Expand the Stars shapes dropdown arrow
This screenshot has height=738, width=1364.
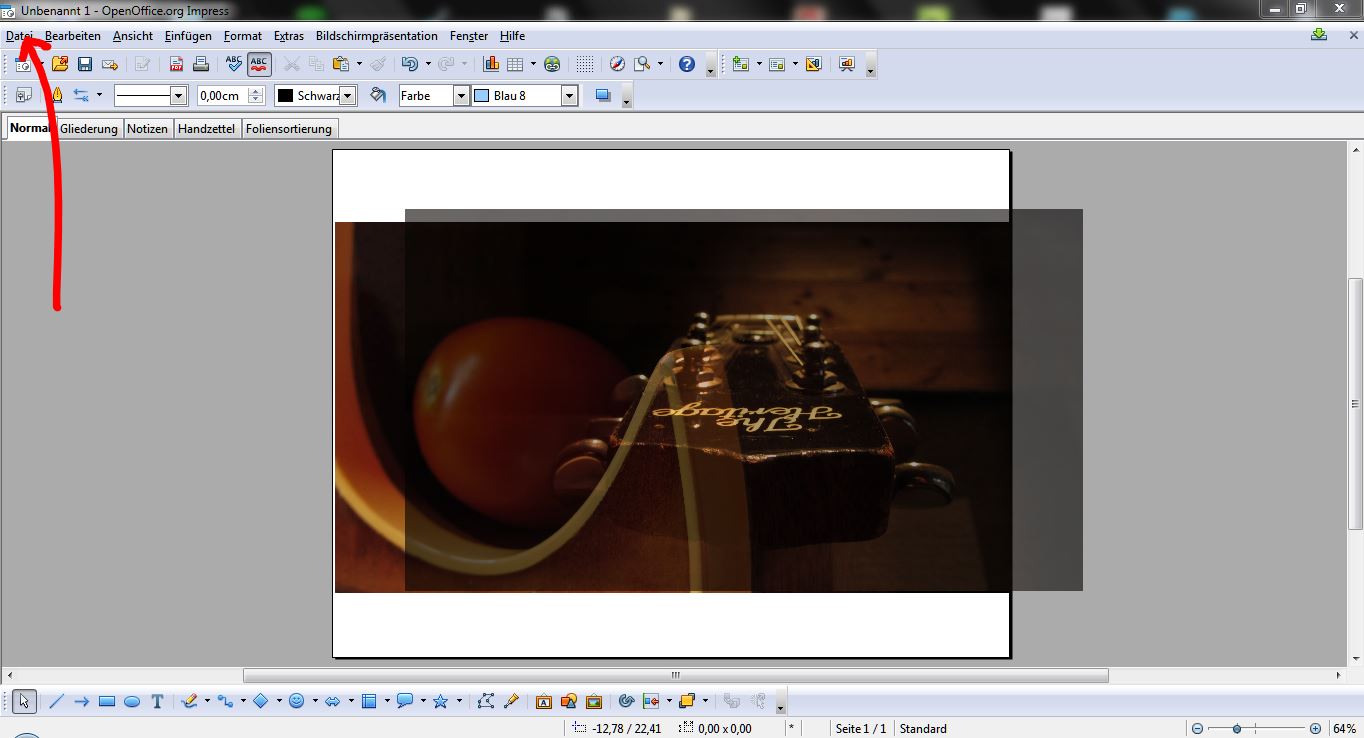[459, 702]
